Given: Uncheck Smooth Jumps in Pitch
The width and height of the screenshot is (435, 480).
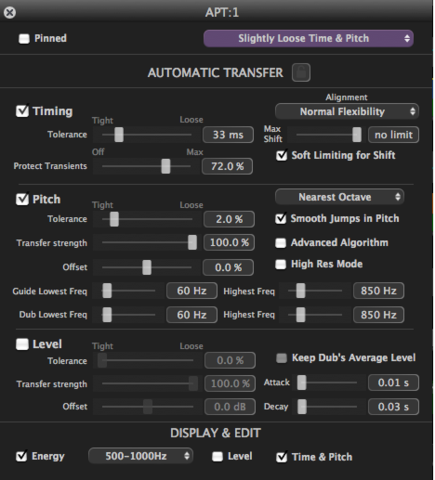Looking at the screenshot, I should tap(281, 219).
